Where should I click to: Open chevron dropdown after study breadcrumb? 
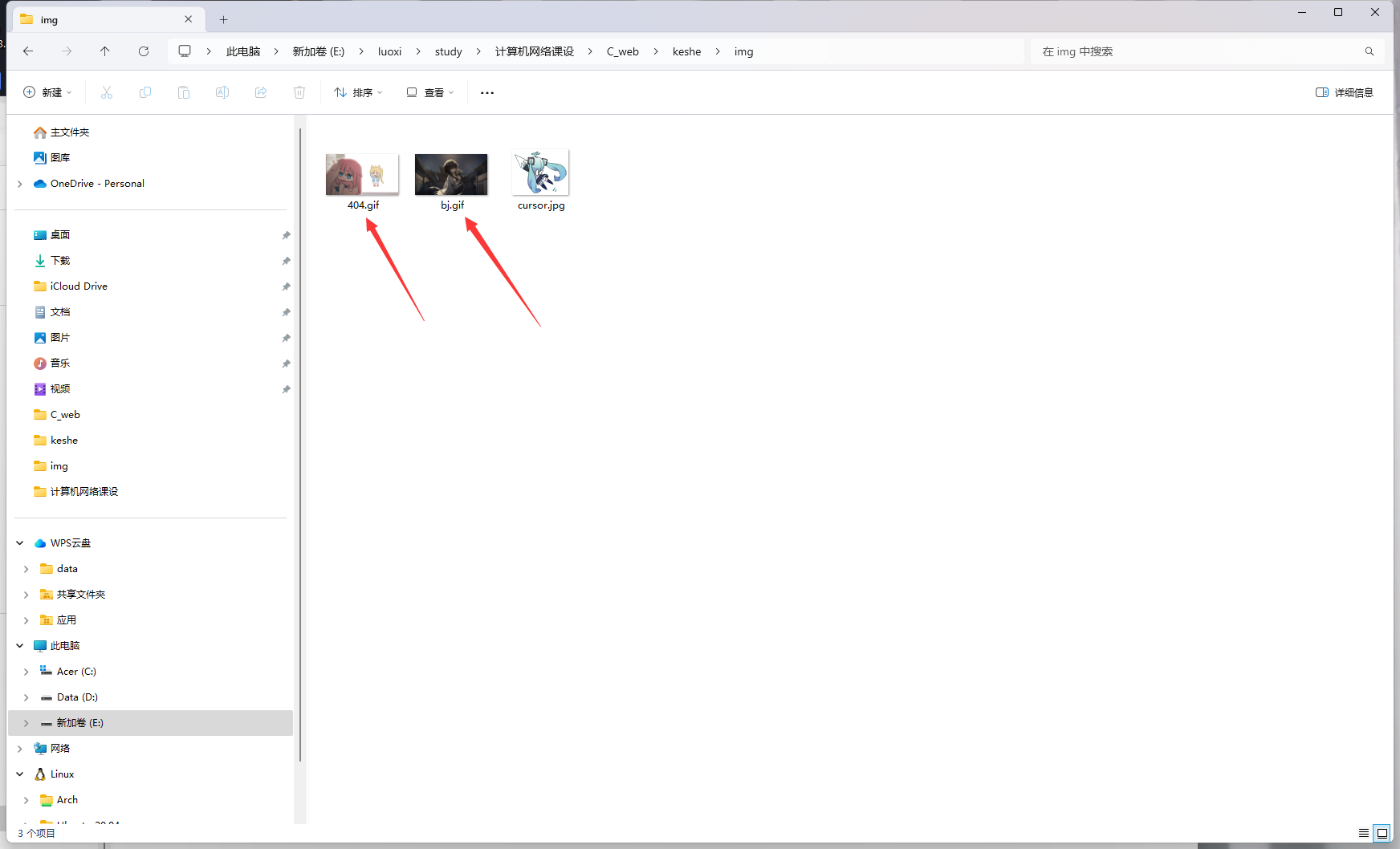(478, 51)
